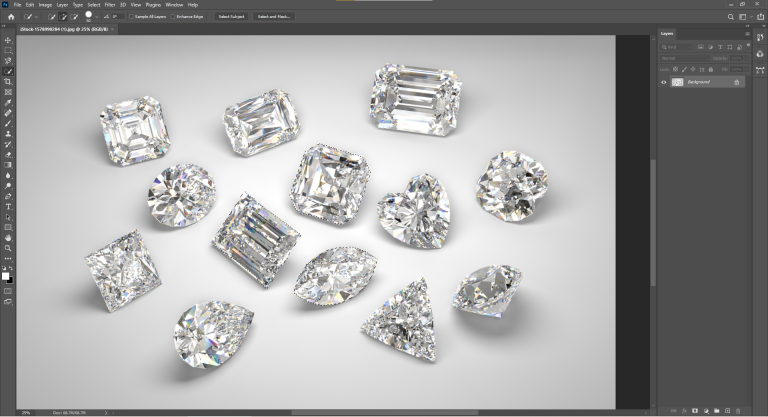768x417 pixels.
Task: Expand the Normal blend mode dropdown
Action: (x=690, y=58)
